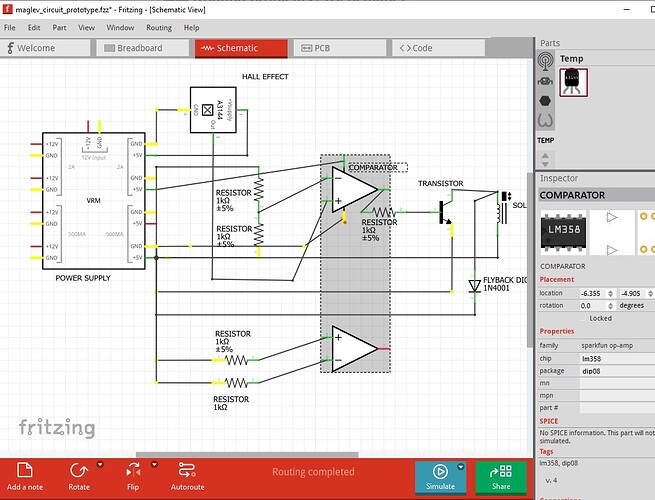This screenshot has height=500, width=655.
Task: Click the HALL EFFECT label on canvas
Action: point(265,76)
